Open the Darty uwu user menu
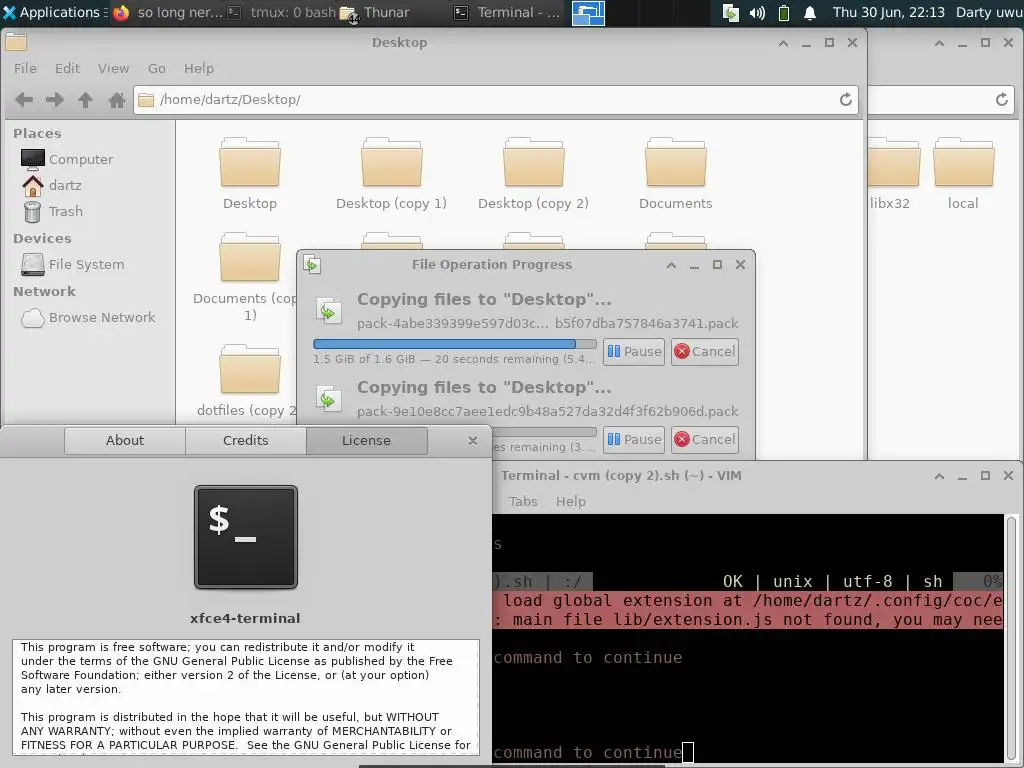 pyautogui.click(x=989, y=12)
